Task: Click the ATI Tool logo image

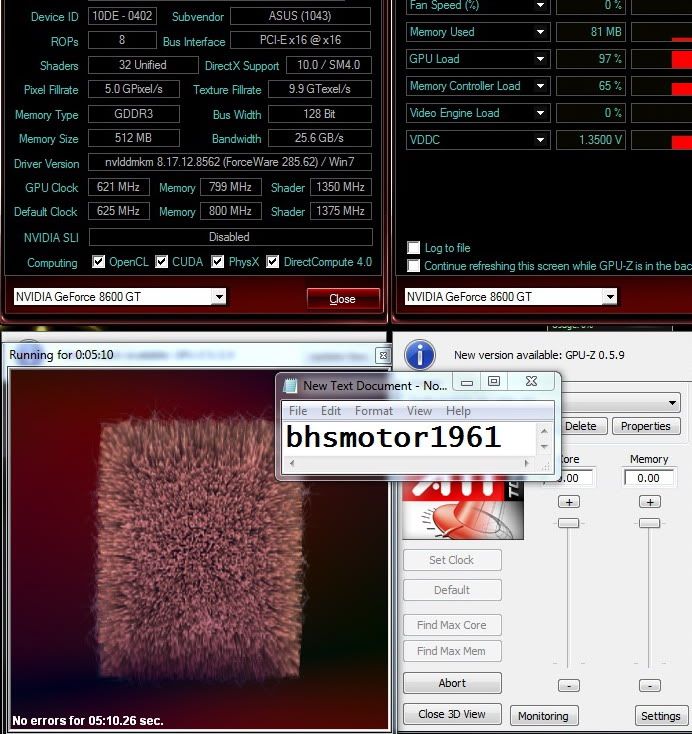Action: (x=463, y=508)
